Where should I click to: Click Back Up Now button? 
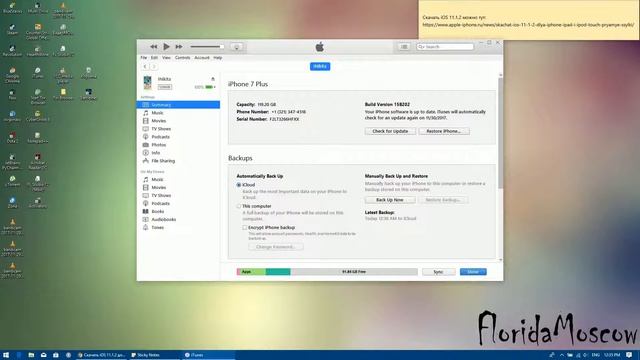[x=390, y=200]
